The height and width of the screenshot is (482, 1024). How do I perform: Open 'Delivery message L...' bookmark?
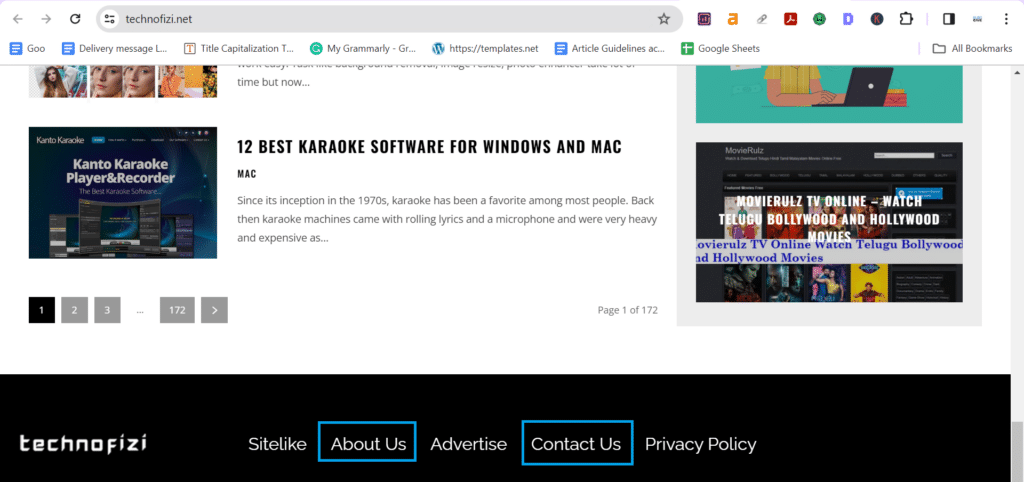coord(114,48)
